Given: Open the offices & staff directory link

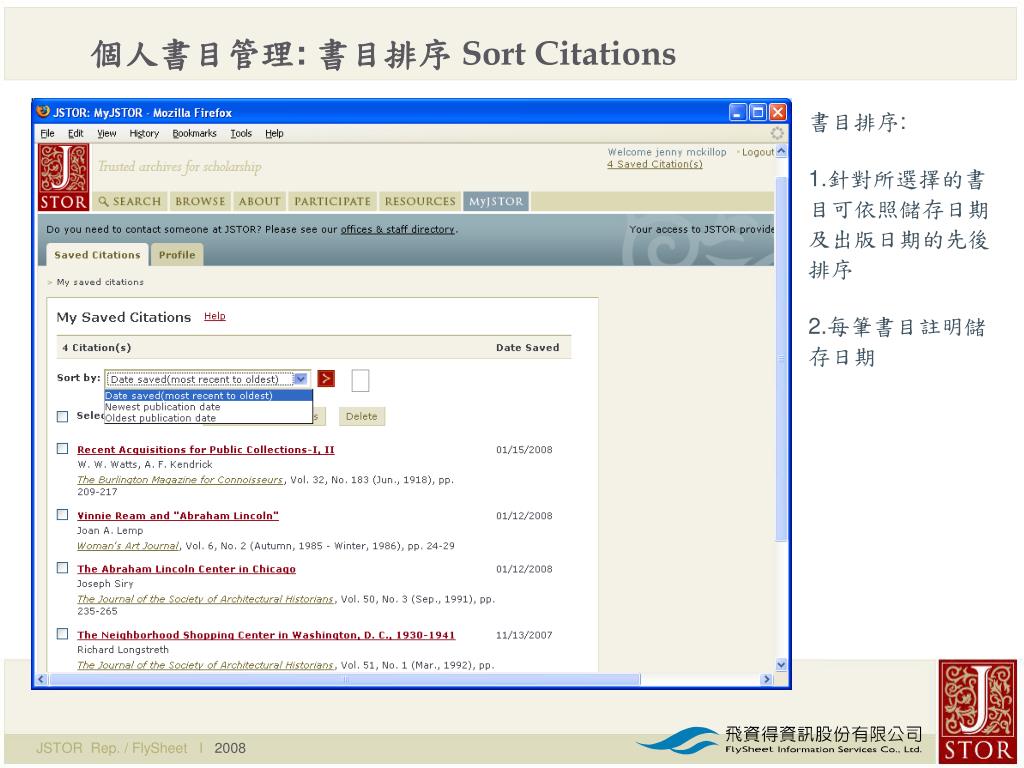Looking at the screenshot, I should tap(398, 229).
